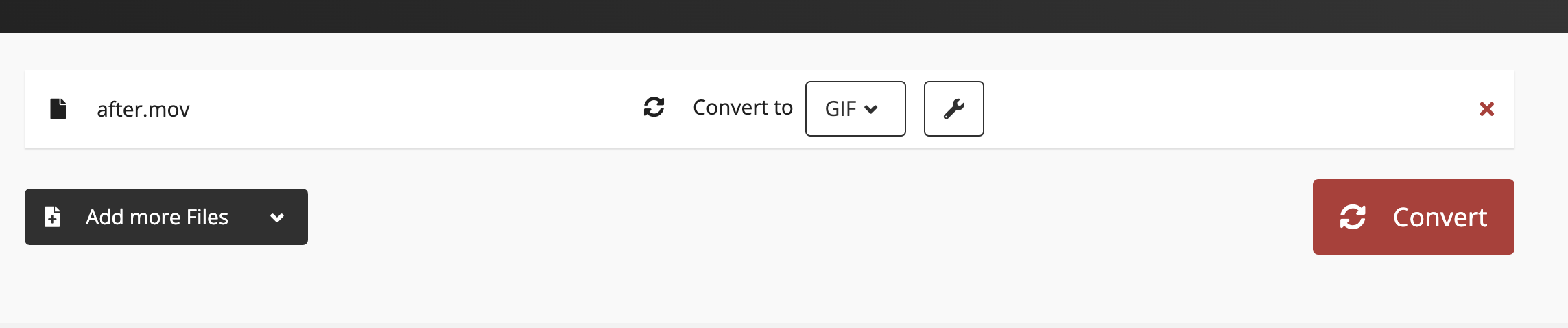Open conversion settings with the wrench icon
Viewport: 1568px width, 328px height.
[953, 109]
